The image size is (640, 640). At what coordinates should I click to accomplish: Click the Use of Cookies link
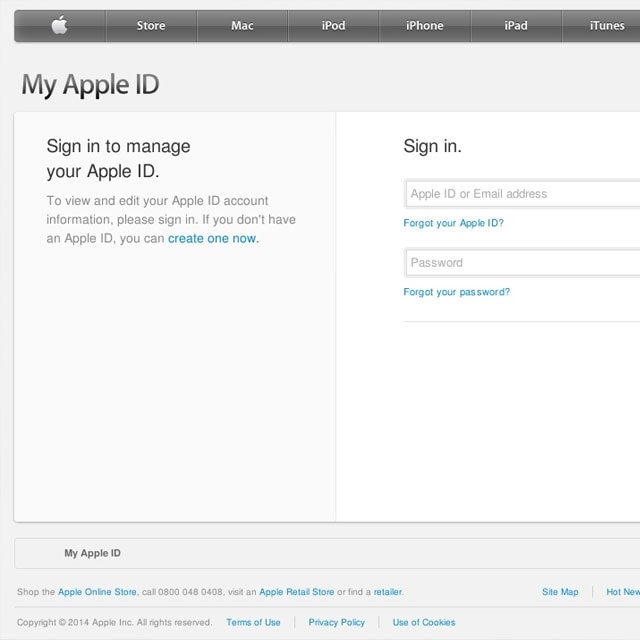click(423, 622)
